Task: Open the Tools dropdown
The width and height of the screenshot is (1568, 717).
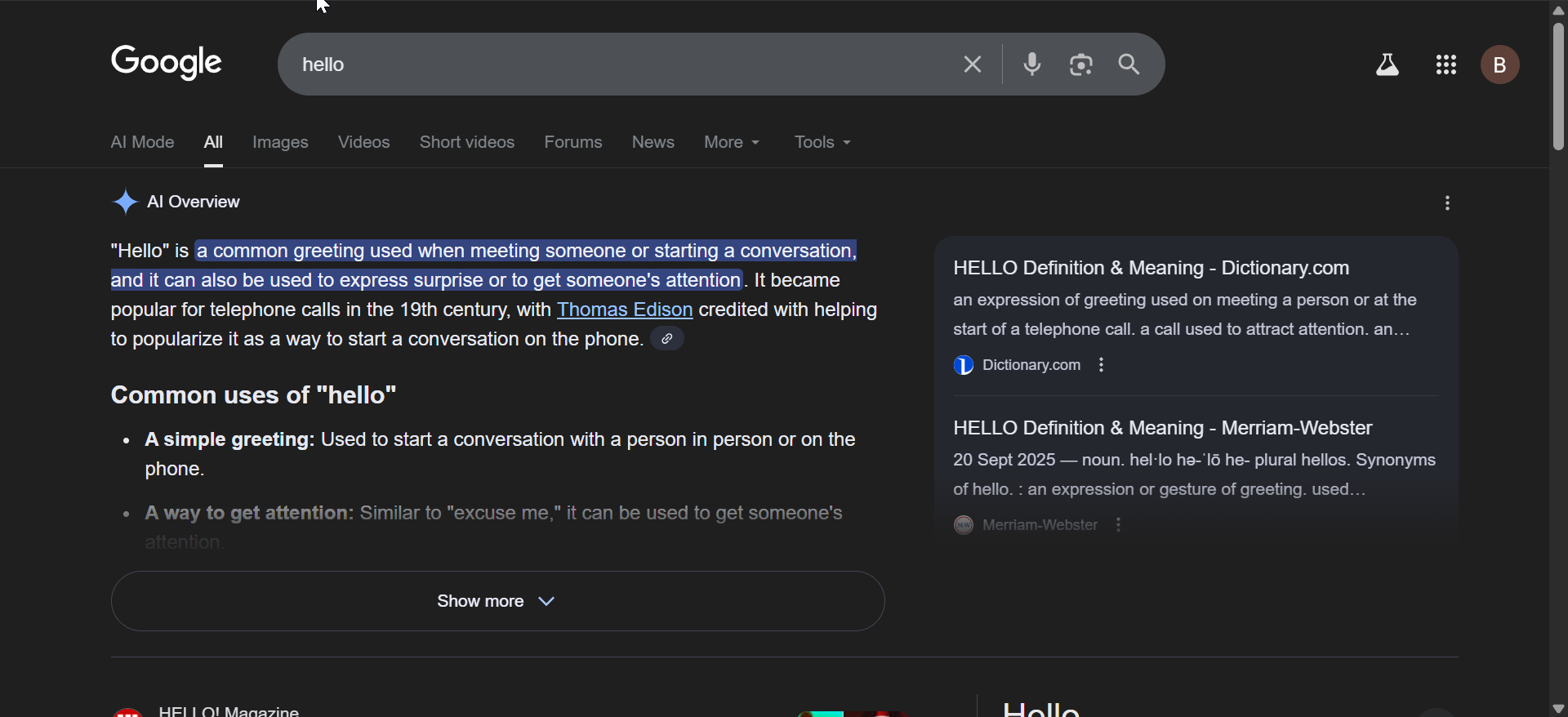Action: tap(823, 142)
